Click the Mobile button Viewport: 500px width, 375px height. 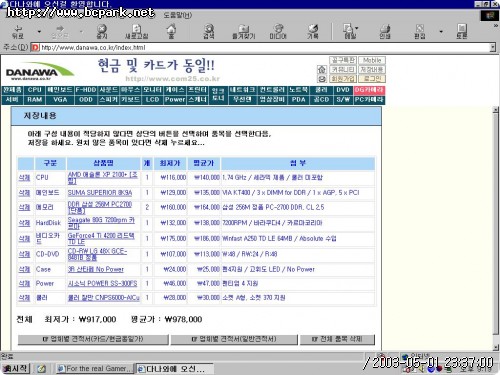(372, 60)
